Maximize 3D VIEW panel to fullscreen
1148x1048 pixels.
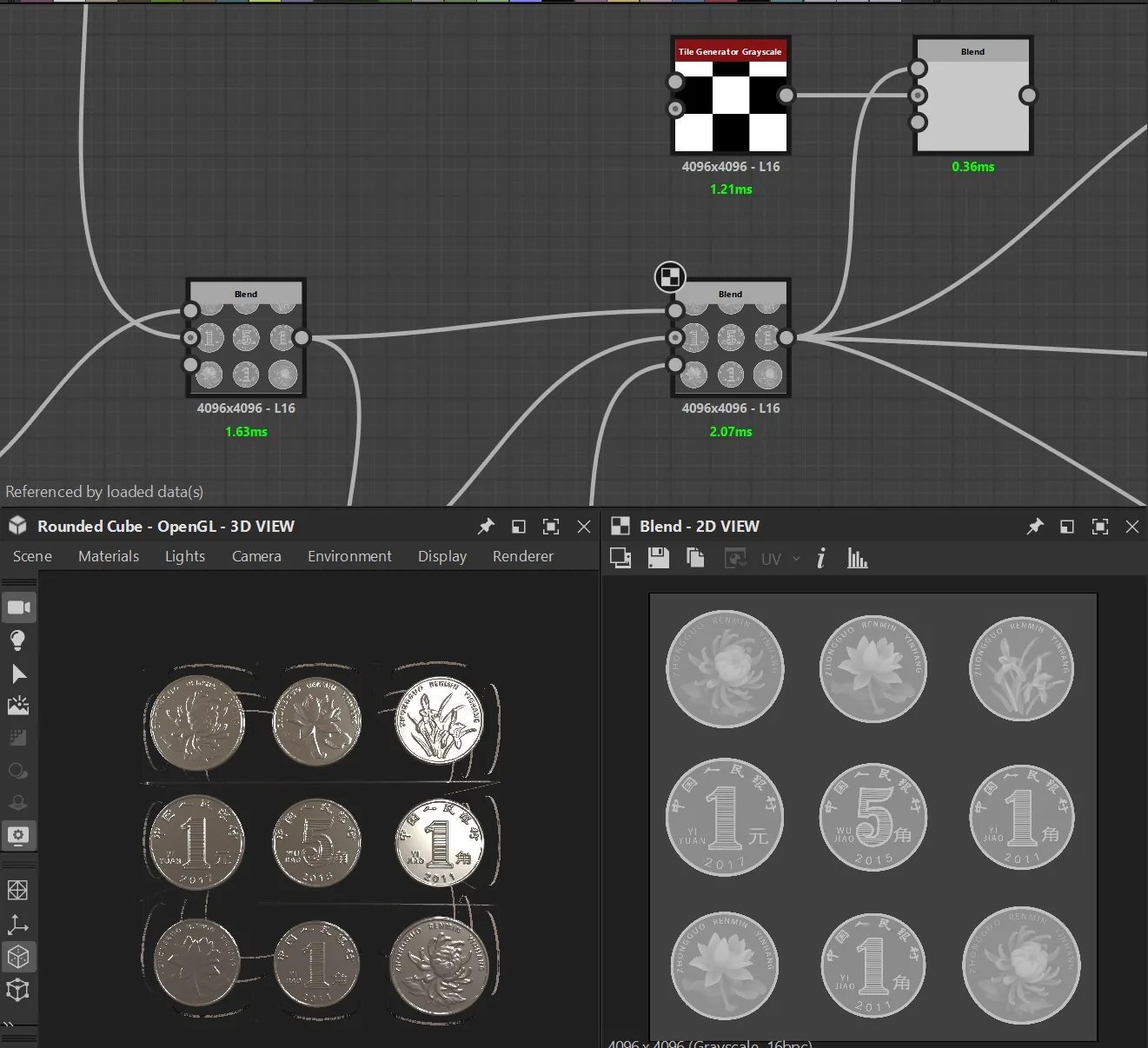pyautogui.click(x=551, y=527)
